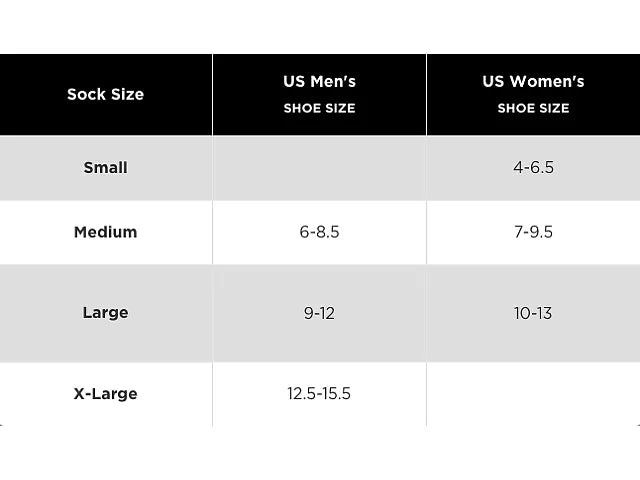Click the 9-12 men's shoe size value
Viewport: 640px width, 480px height.
(319, 313)
